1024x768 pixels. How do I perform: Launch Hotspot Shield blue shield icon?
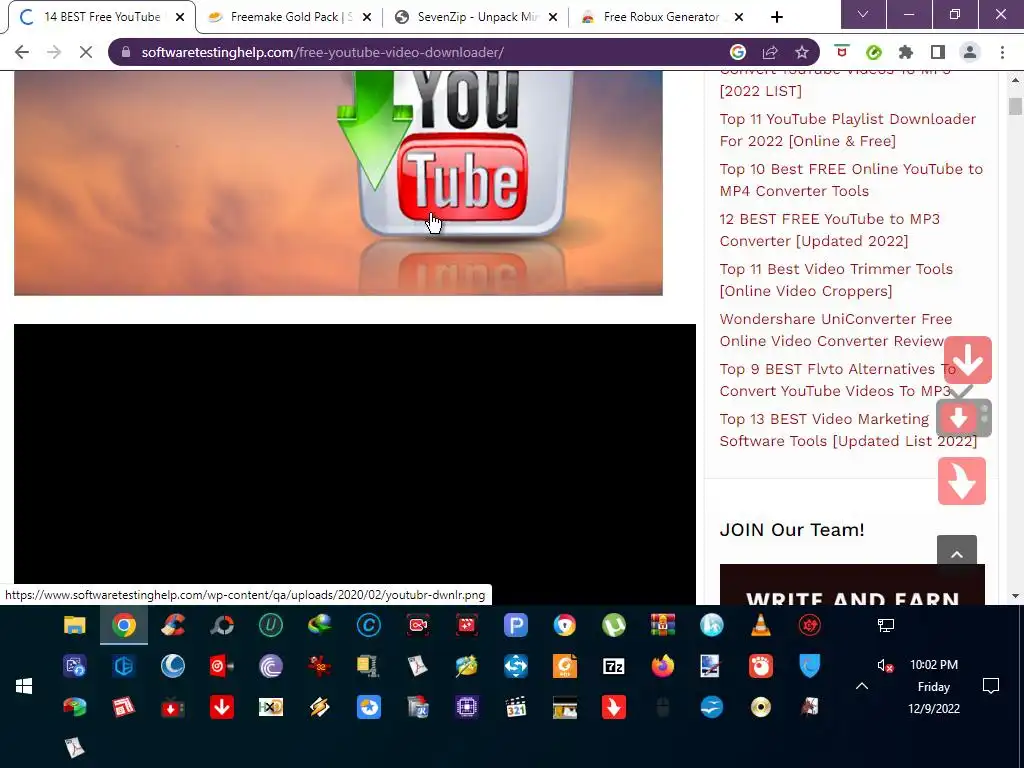(x=809, y=666)
